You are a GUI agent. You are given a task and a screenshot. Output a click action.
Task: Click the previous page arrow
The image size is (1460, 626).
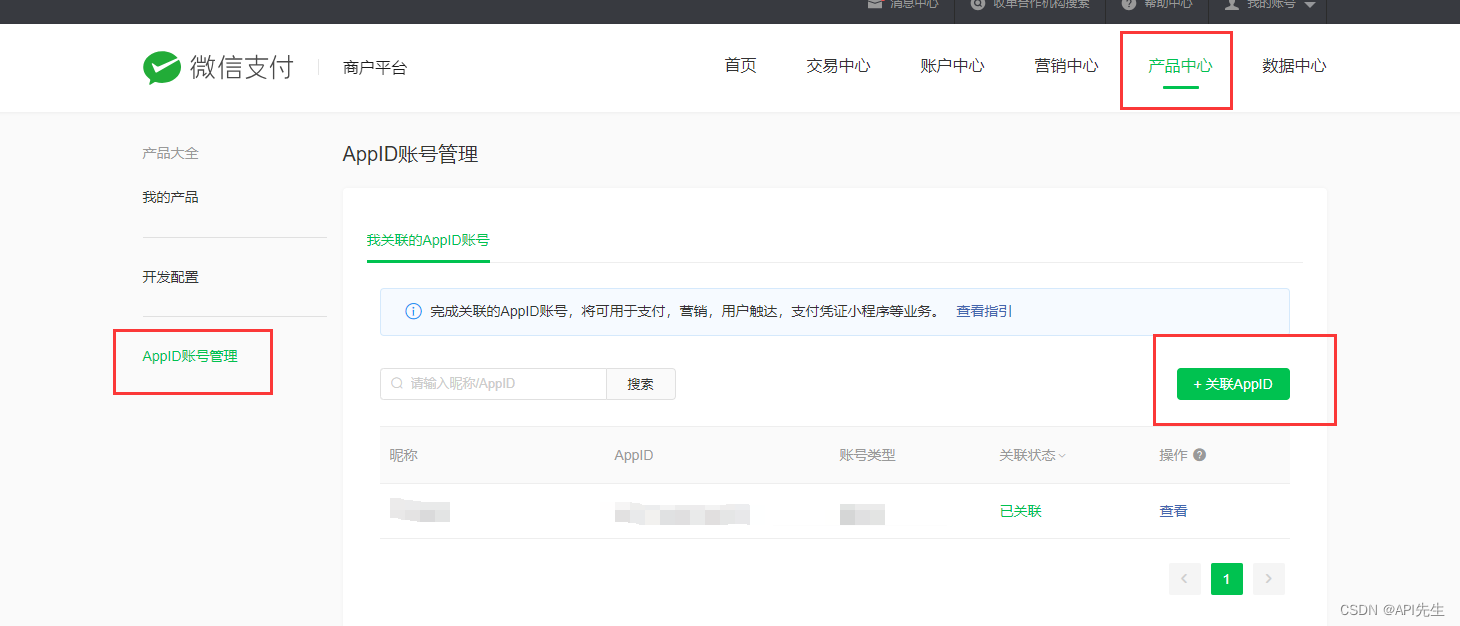pyautogui.click(x=1184, y=579)
